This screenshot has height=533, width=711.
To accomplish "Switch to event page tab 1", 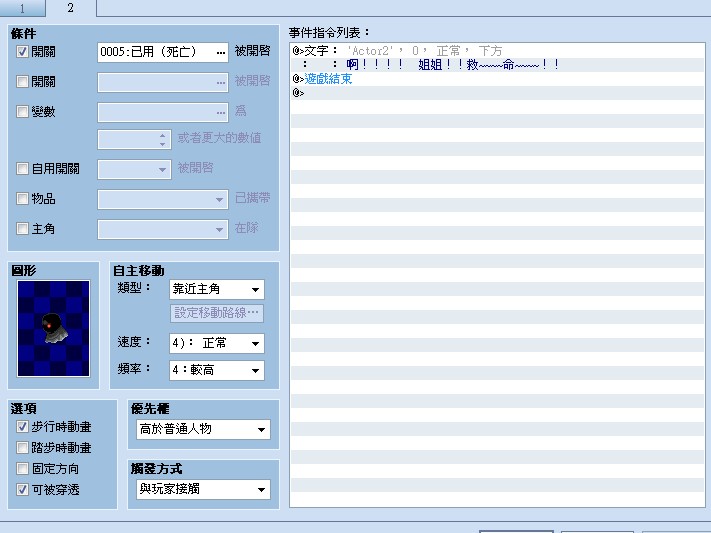I will [23, 9].
